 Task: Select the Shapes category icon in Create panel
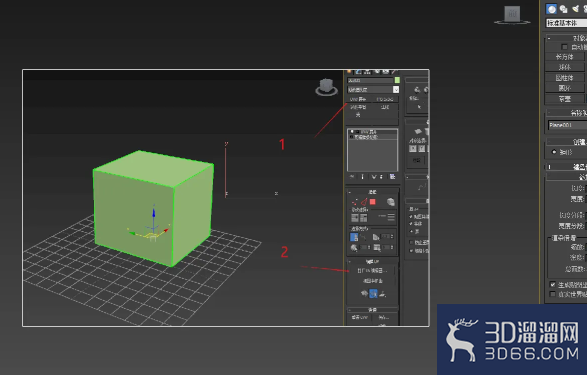pyautogui.click(x=563, y=9)
